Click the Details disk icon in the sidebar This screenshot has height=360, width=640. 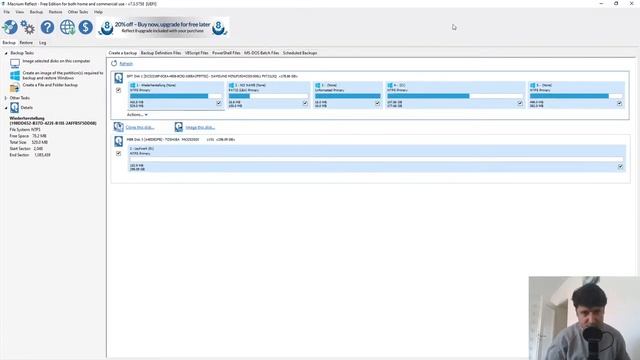[x=15, y=107]
